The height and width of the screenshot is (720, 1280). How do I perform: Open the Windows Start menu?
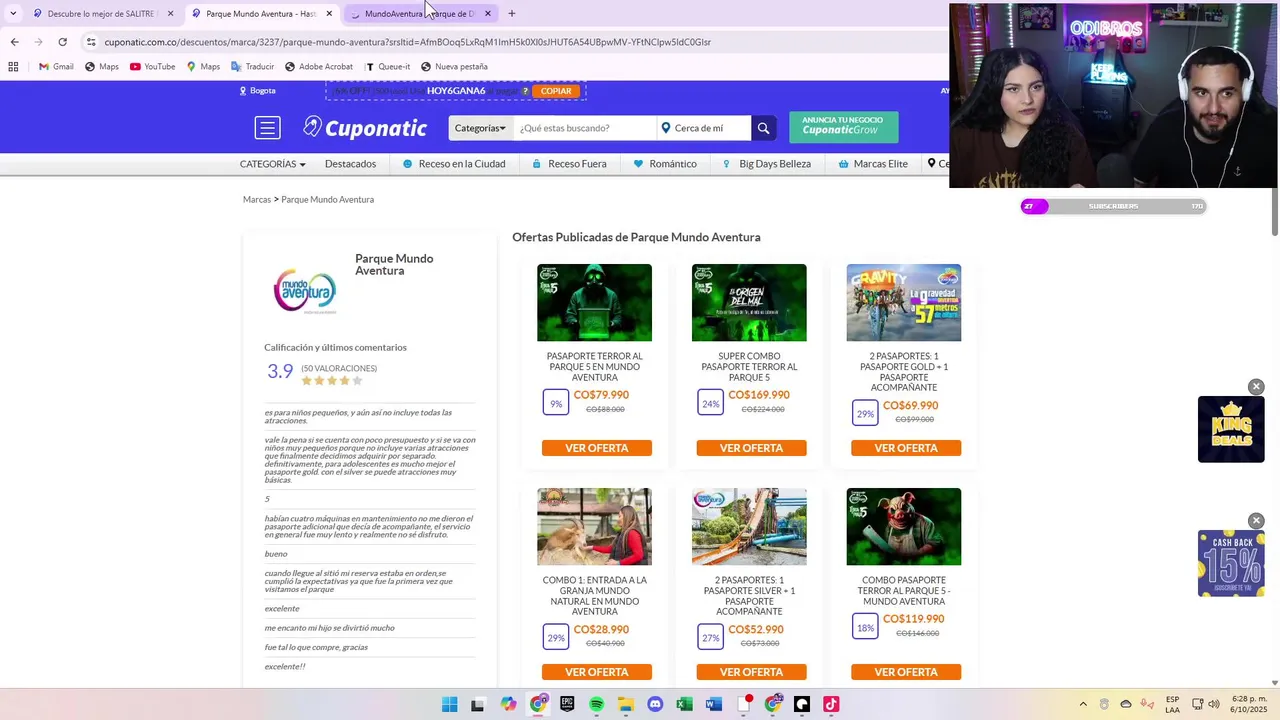[x=449, y=704]
